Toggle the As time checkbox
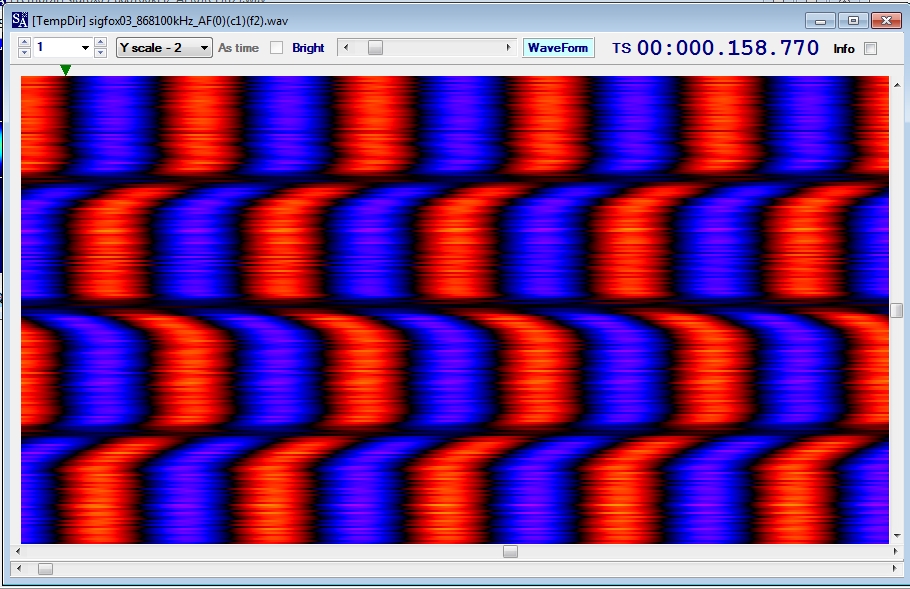Screen dimensions: 910x589 (x=277, y=48)
